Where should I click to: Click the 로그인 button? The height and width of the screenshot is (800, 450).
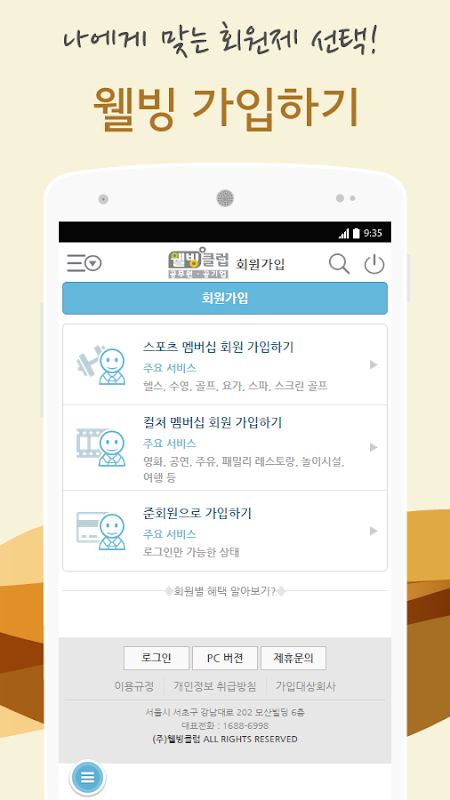pyautogui.click(x=156, y=658)
